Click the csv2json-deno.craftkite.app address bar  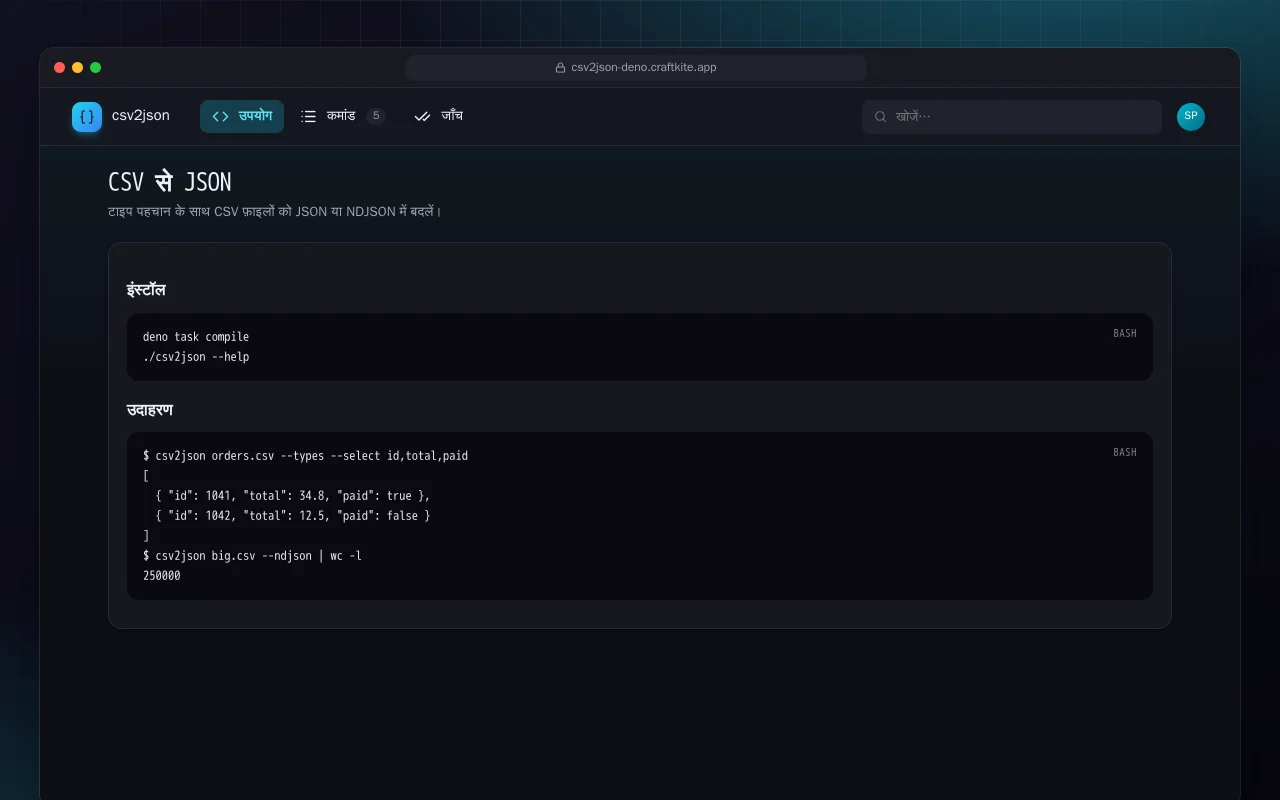coord(636,68)
